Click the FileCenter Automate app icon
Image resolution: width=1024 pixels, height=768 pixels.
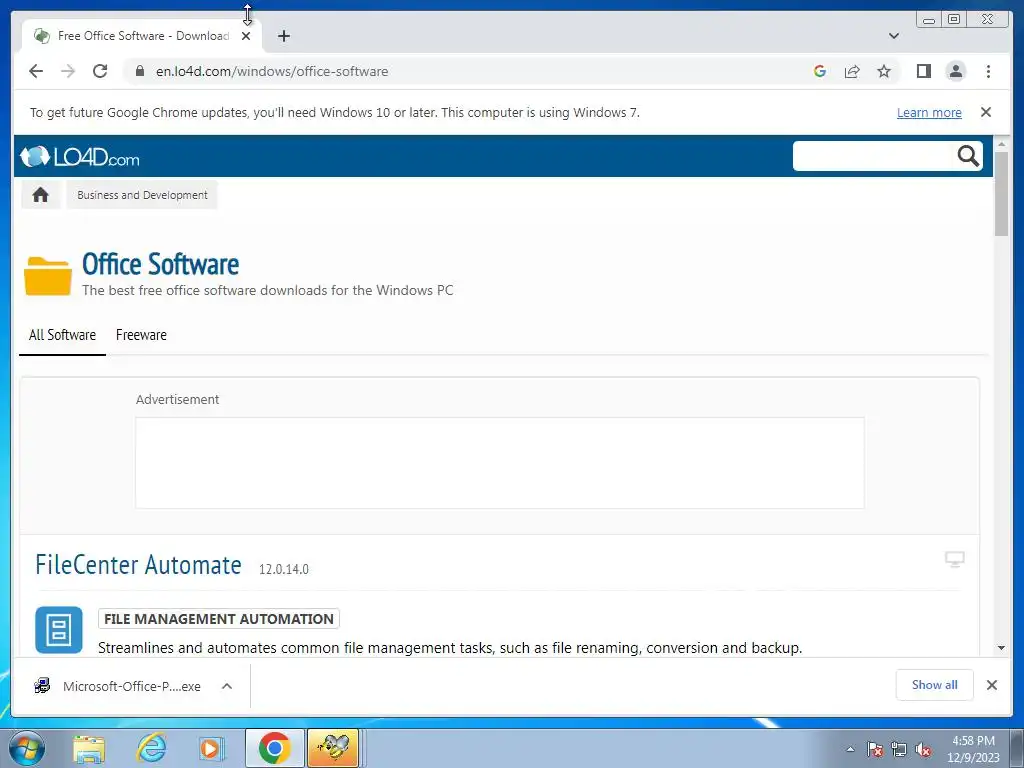[59, 630]
